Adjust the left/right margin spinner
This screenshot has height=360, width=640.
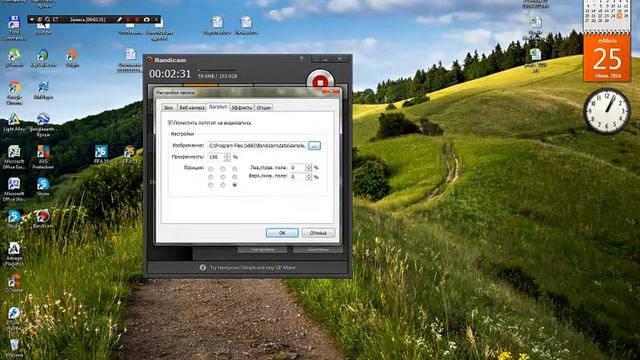click(309, 168)
